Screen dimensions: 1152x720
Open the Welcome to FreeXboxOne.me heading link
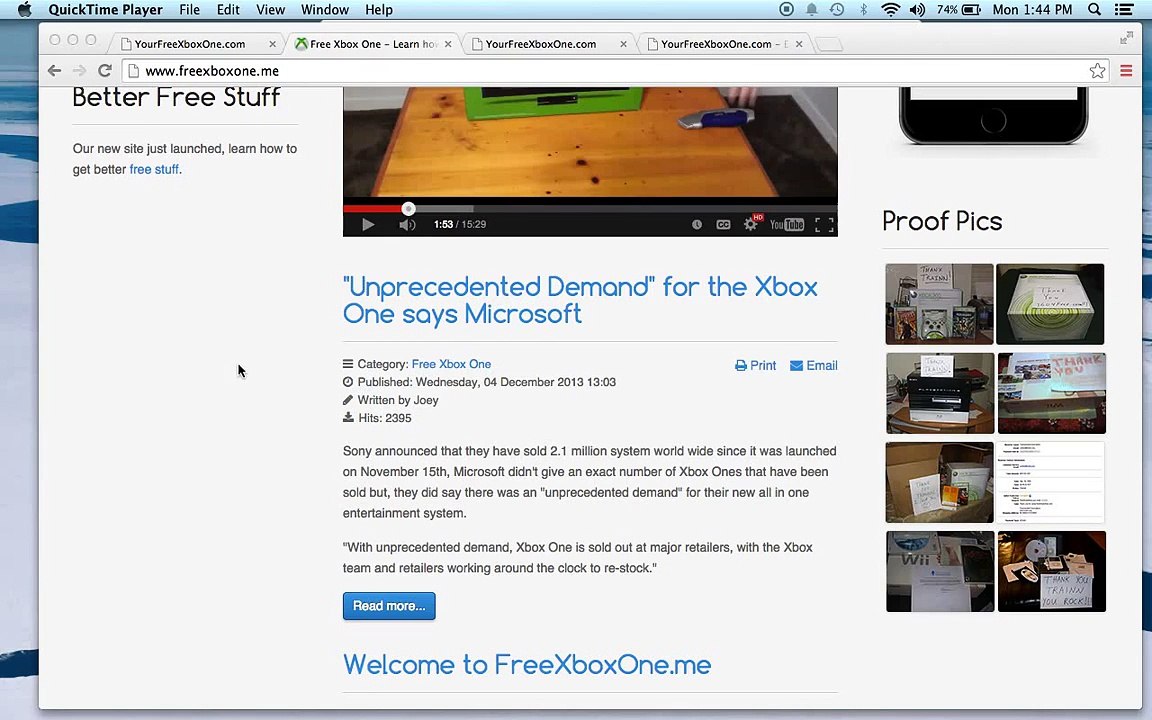click(x=527, y=664)
